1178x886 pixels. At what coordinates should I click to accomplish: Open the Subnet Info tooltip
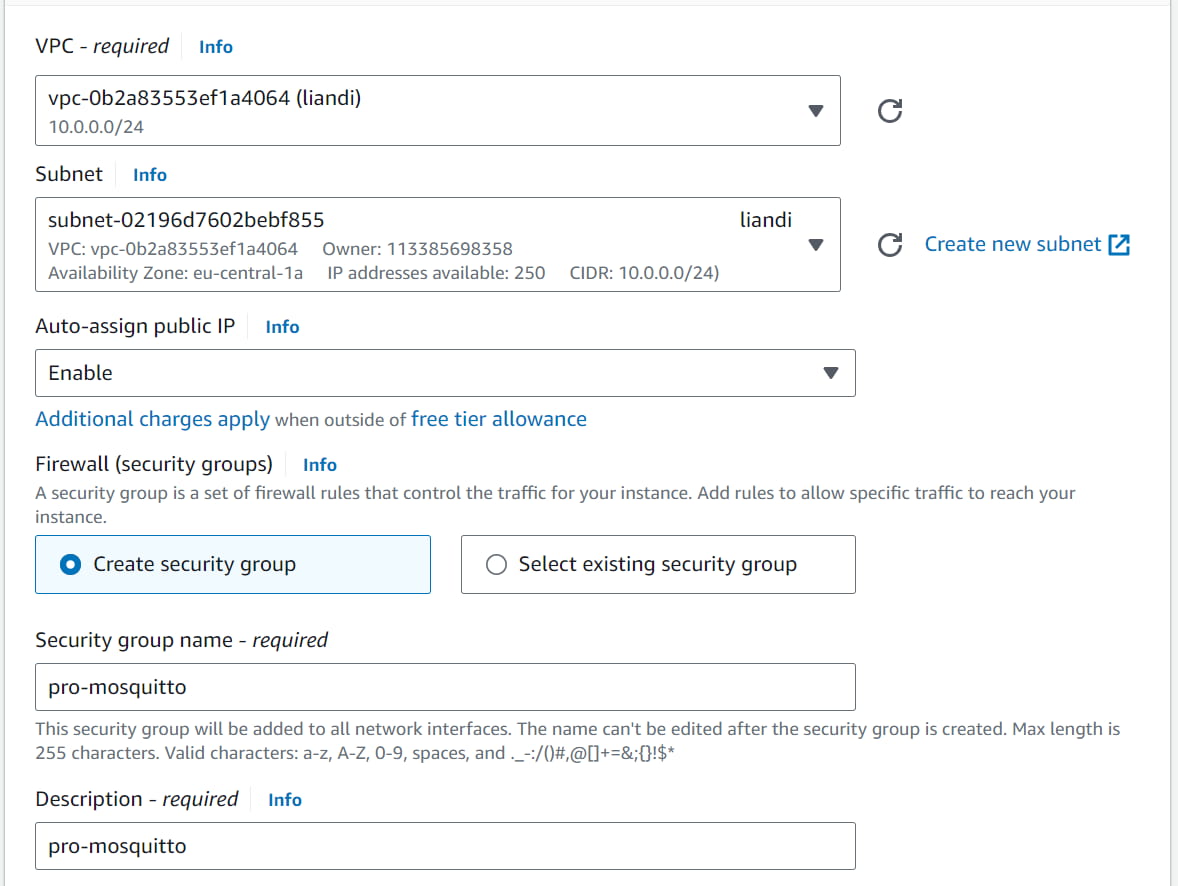(149, 174)
